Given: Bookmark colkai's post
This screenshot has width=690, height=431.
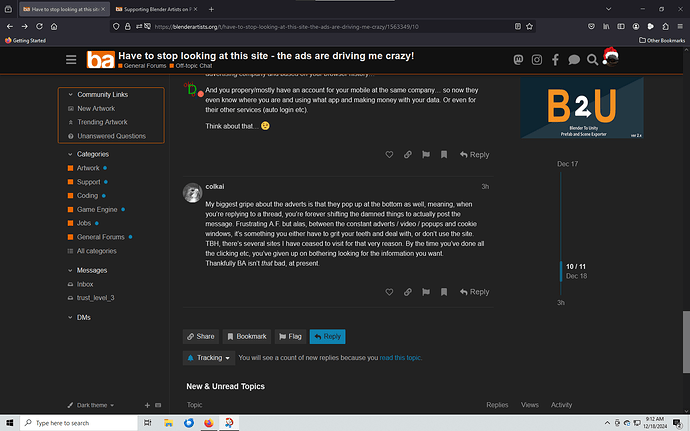Looking at the screenshot, I should coord(444,292).
